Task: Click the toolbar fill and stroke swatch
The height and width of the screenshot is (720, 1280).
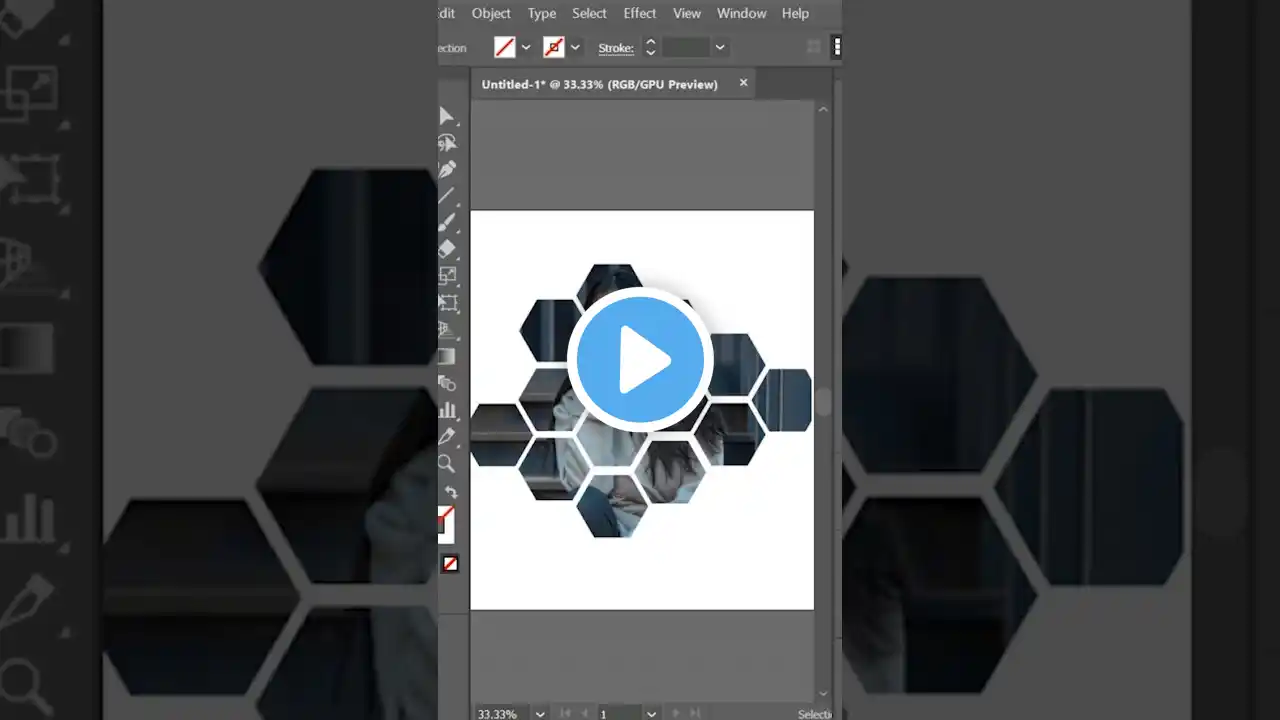Action: (446, 522)
